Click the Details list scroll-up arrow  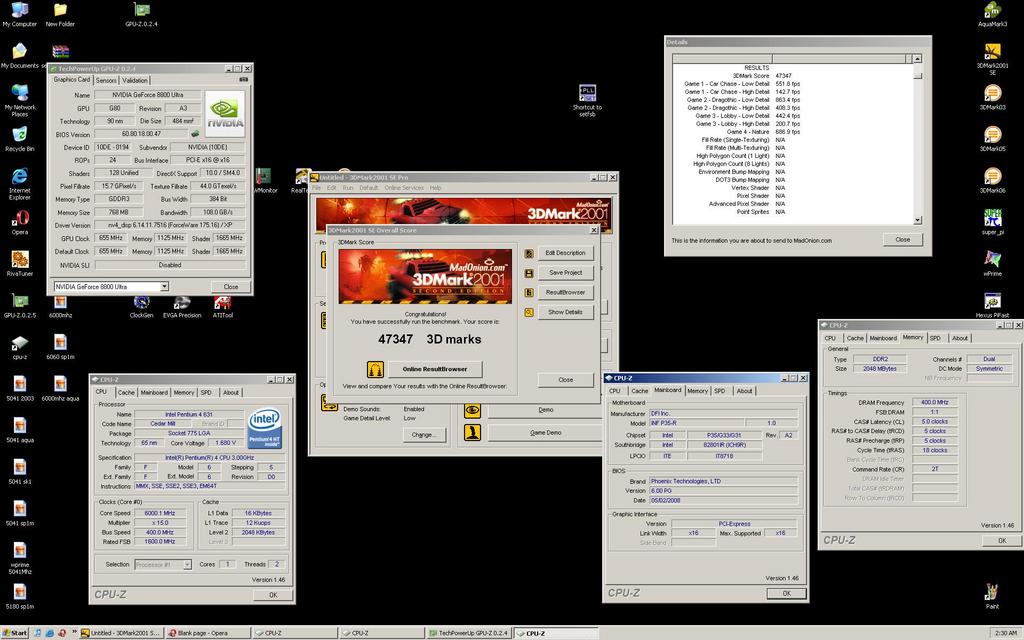(x=918, y=59)
